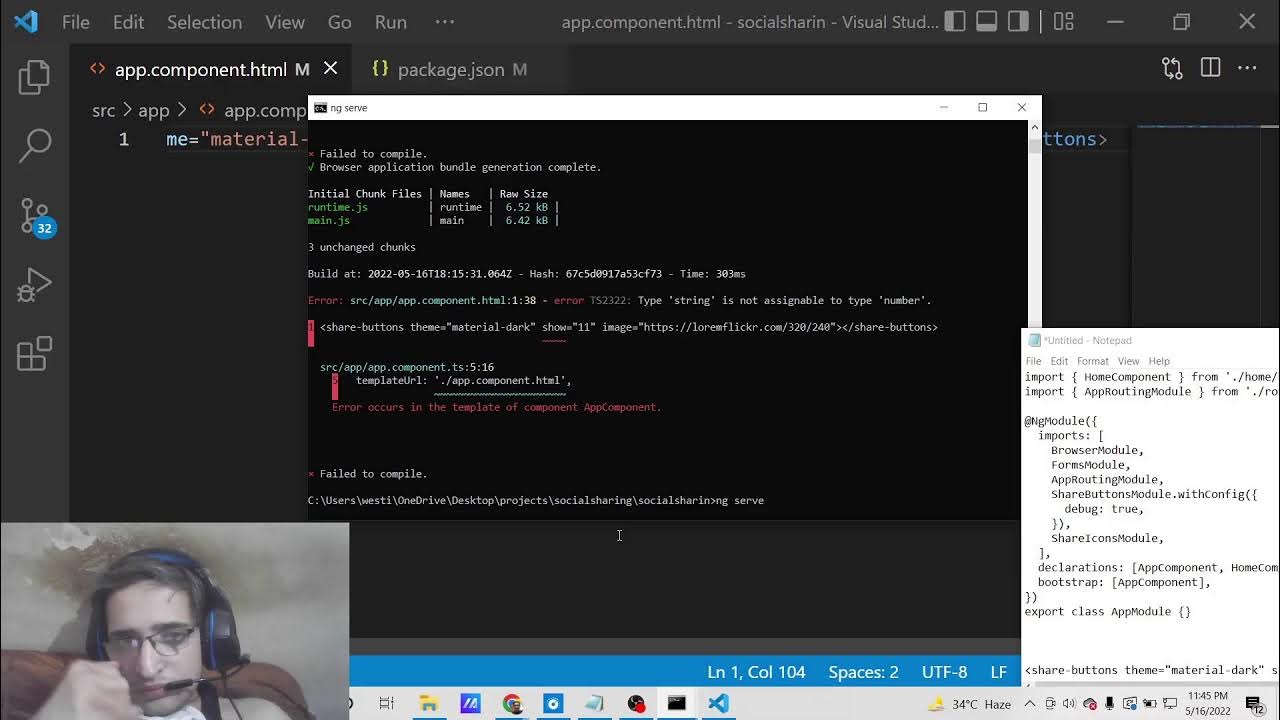Expand the editor More Actions ellipsis menu
Image resolution: width=1280 pixels, height=720 pixels.
point(1247,68)
